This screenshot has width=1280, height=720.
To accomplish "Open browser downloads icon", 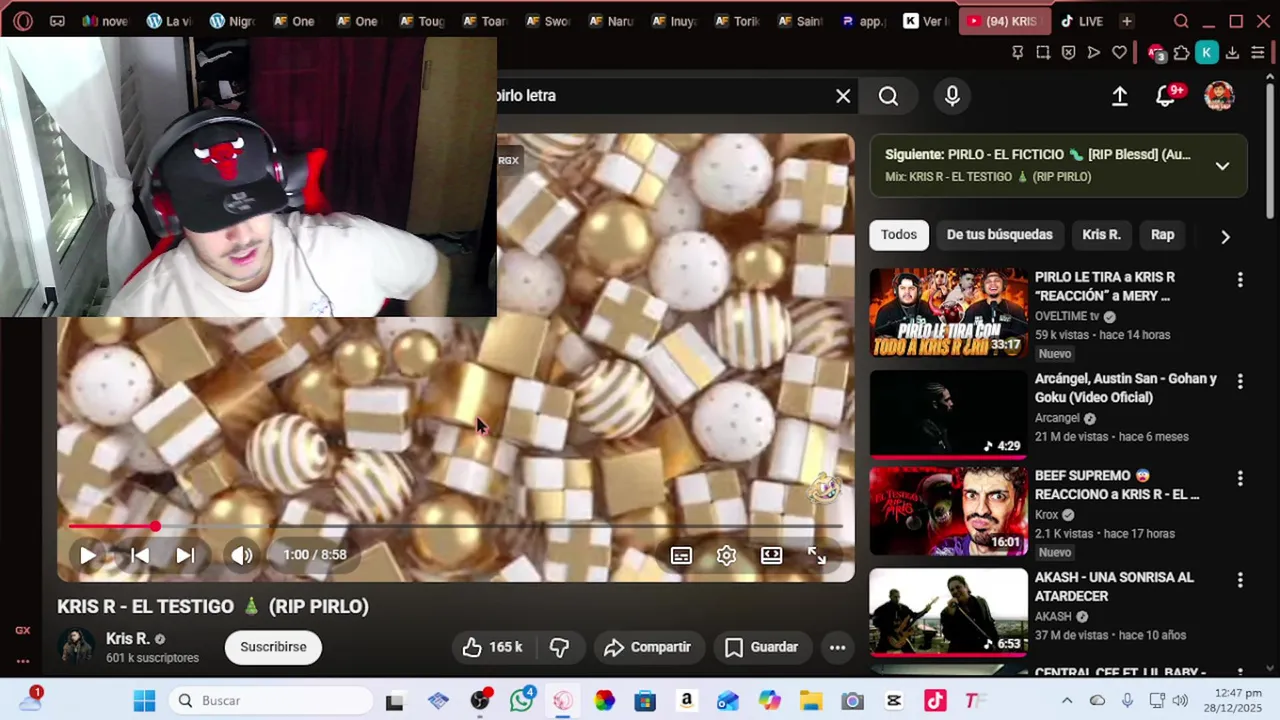I will (1232, 53).
